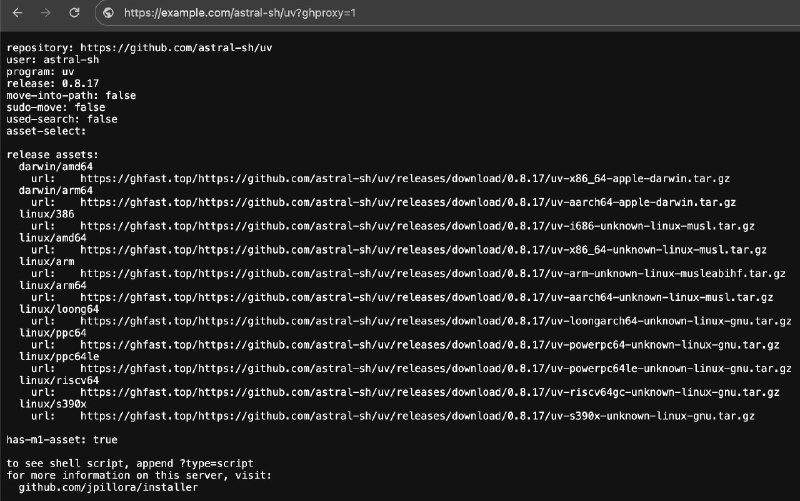Click the powerpc64-unknown-linux-gnu download URL
This screenshot has height=501, width=800.
pos(430,345)
